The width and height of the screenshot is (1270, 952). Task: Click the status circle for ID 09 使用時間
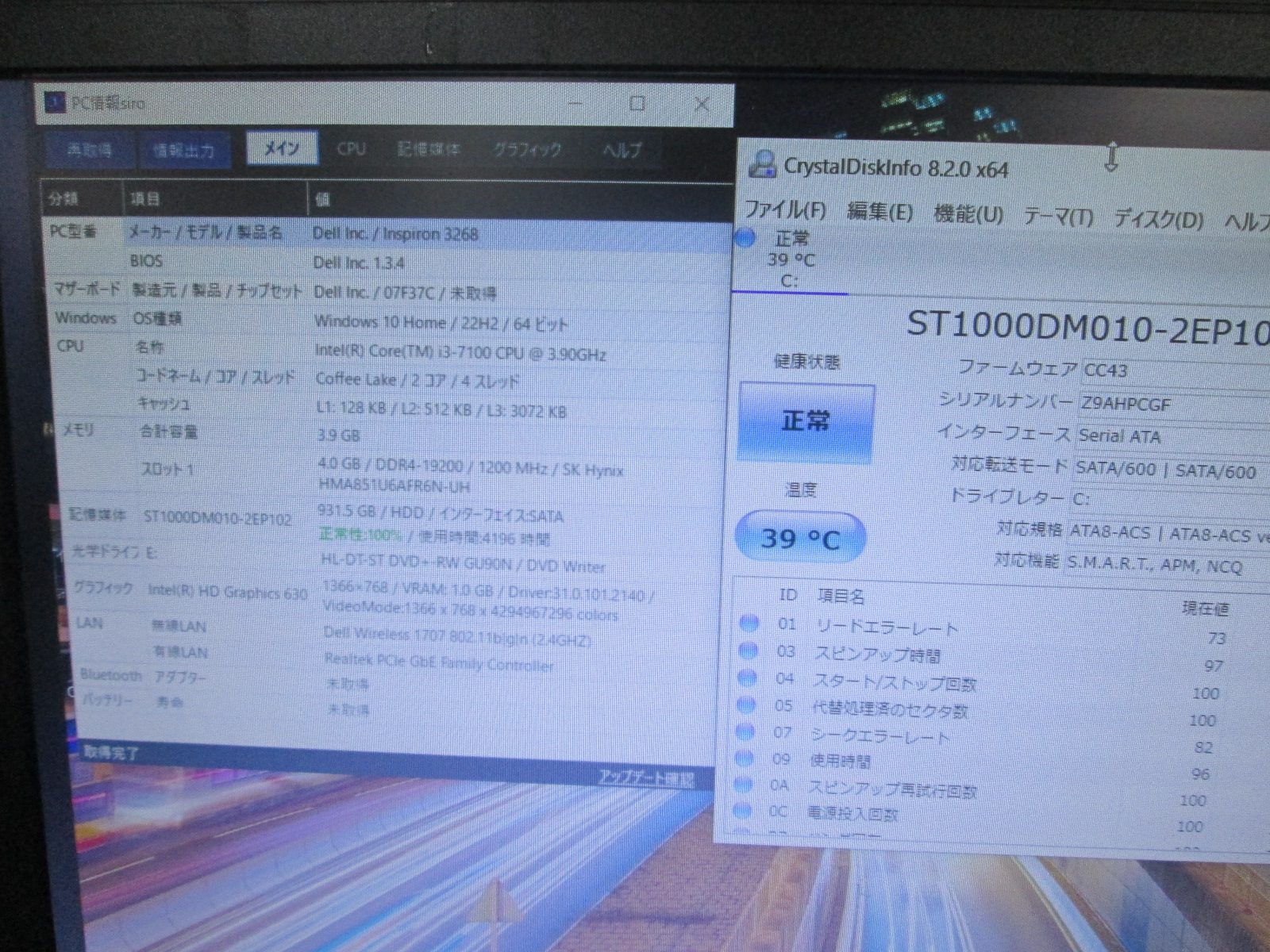click(x=744, y=758)
